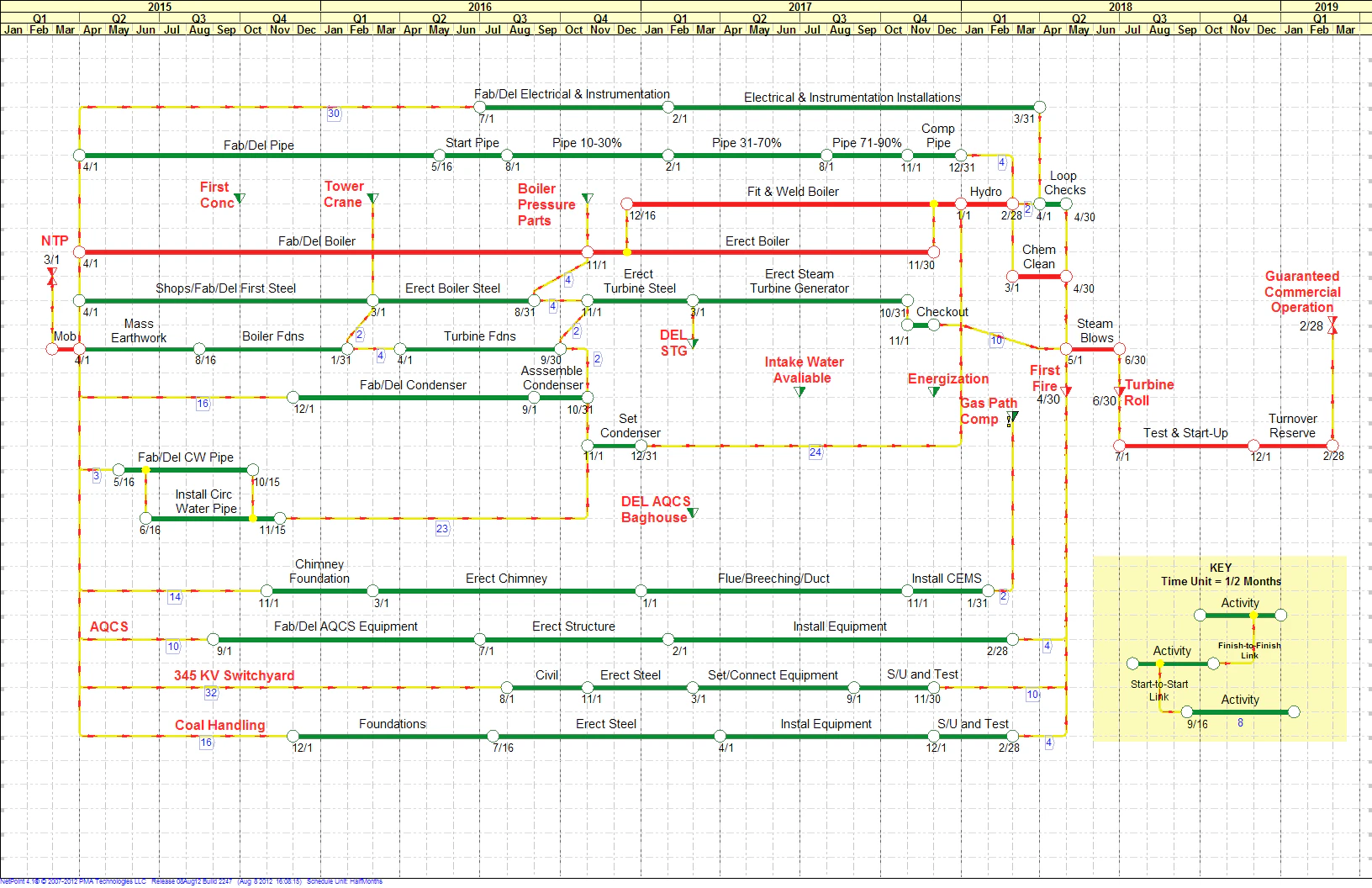This screenshot has width=1372, height=888.
Task: Select the 2017 year header in the timeline
Action: 800,6
